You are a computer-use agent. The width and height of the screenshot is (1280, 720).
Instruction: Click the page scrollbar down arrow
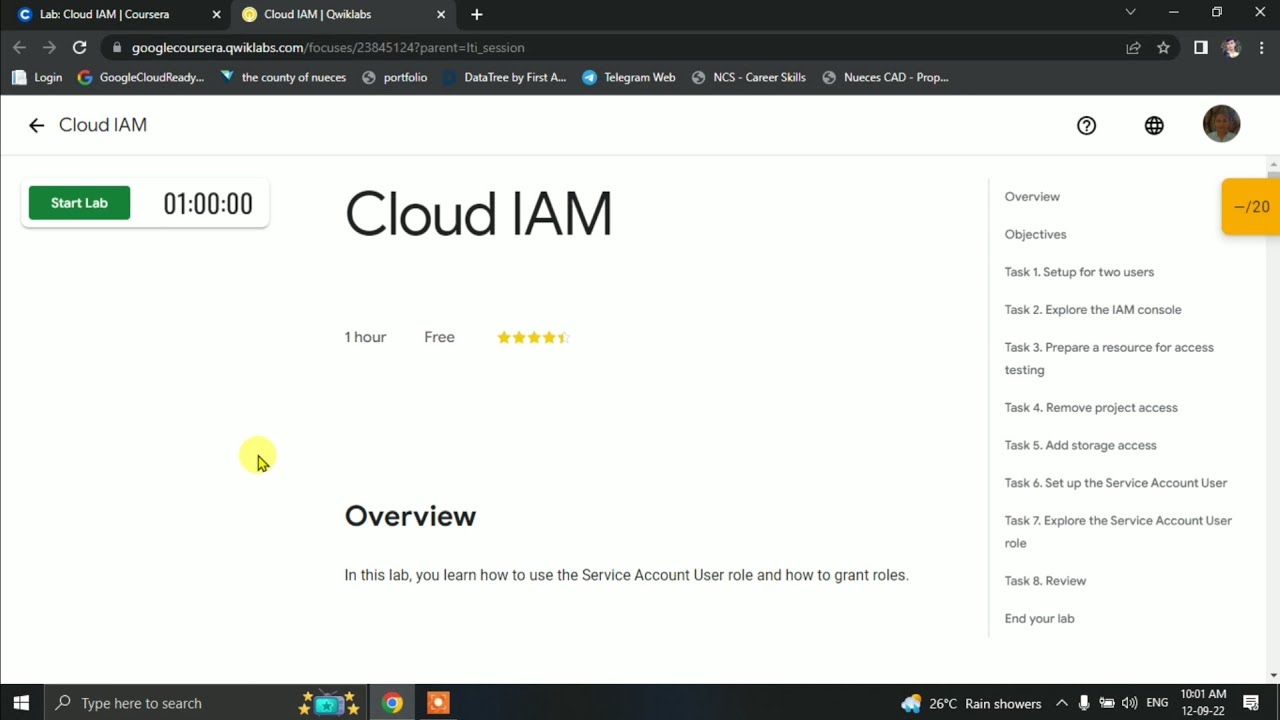1273,675
